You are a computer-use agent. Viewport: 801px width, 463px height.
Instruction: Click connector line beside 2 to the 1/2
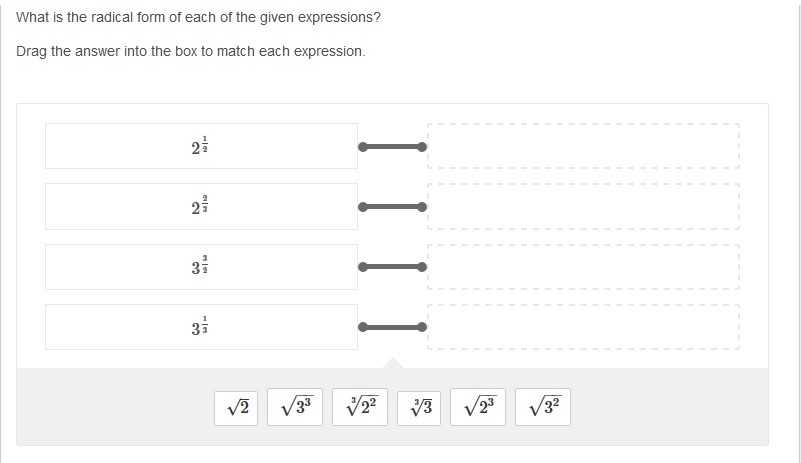393,147
